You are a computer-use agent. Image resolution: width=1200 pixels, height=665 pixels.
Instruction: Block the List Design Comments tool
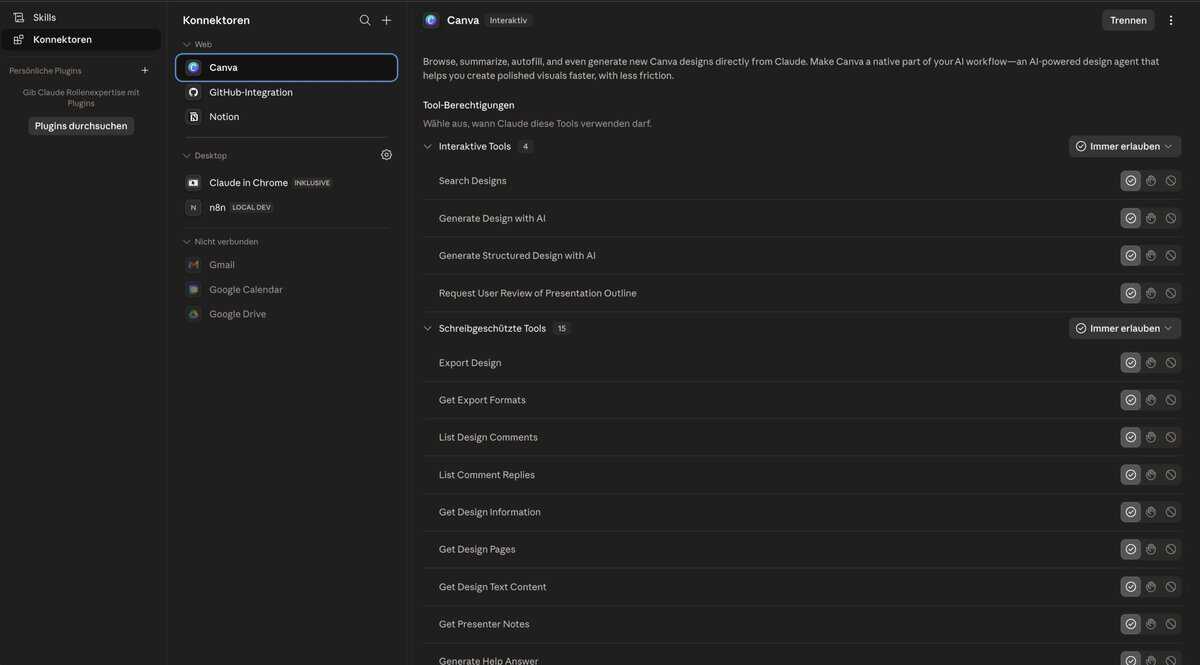tap(1171, 437)
